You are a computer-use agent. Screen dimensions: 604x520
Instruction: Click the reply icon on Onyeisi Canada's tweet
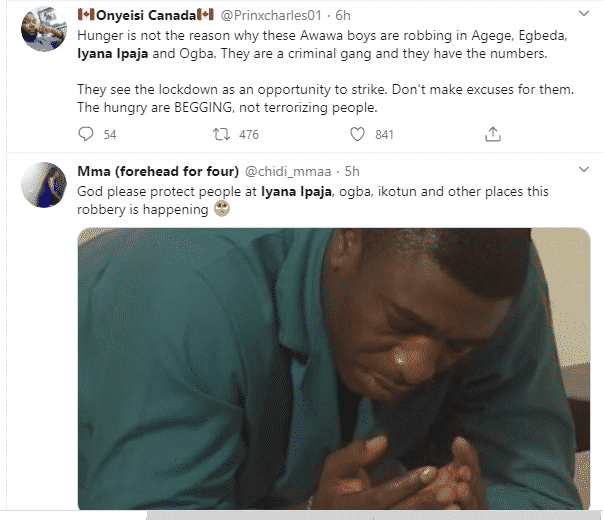coord(85,134)
